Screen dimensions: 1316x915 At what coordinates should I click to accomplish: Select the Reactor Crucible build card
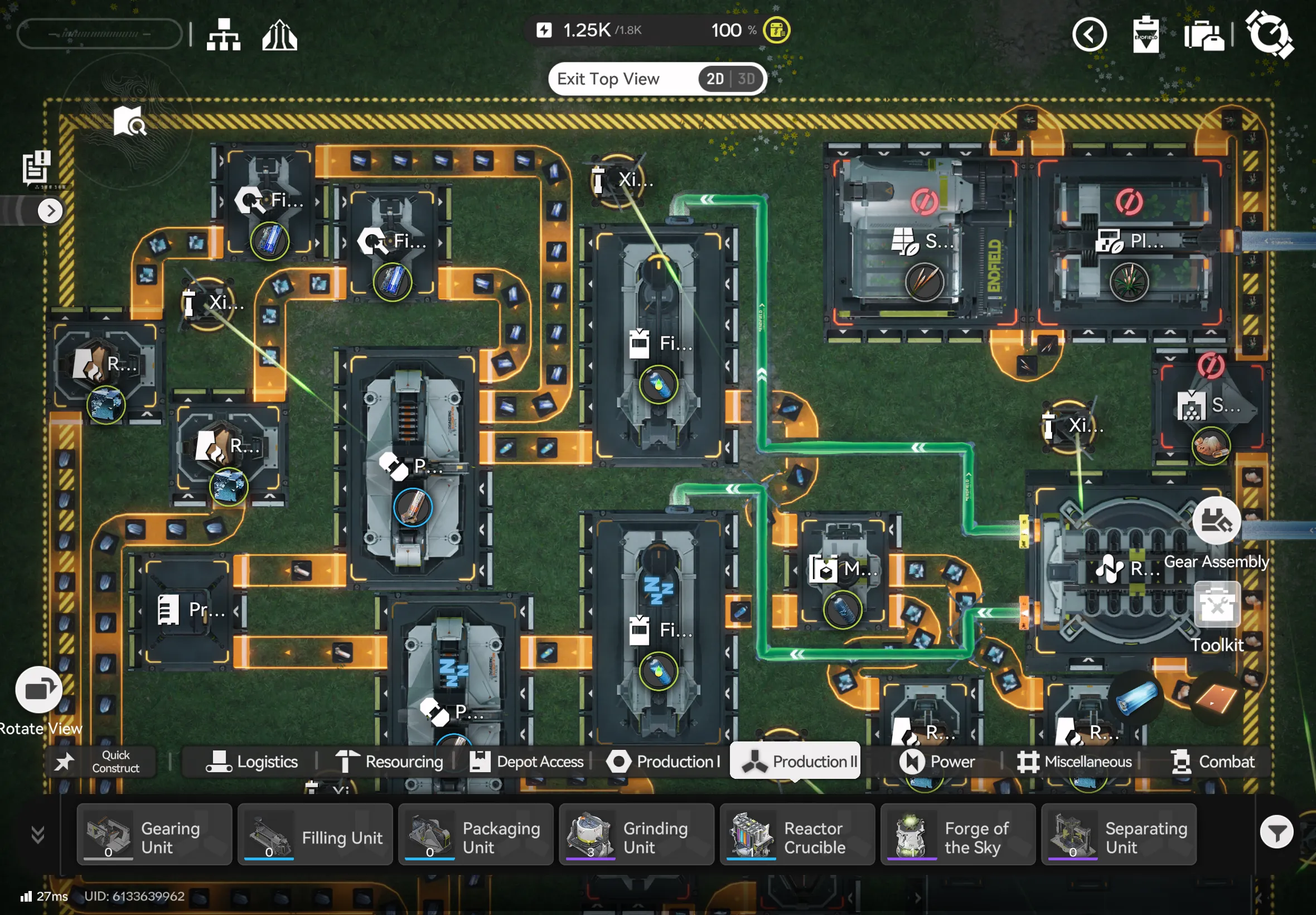[797, 835]
